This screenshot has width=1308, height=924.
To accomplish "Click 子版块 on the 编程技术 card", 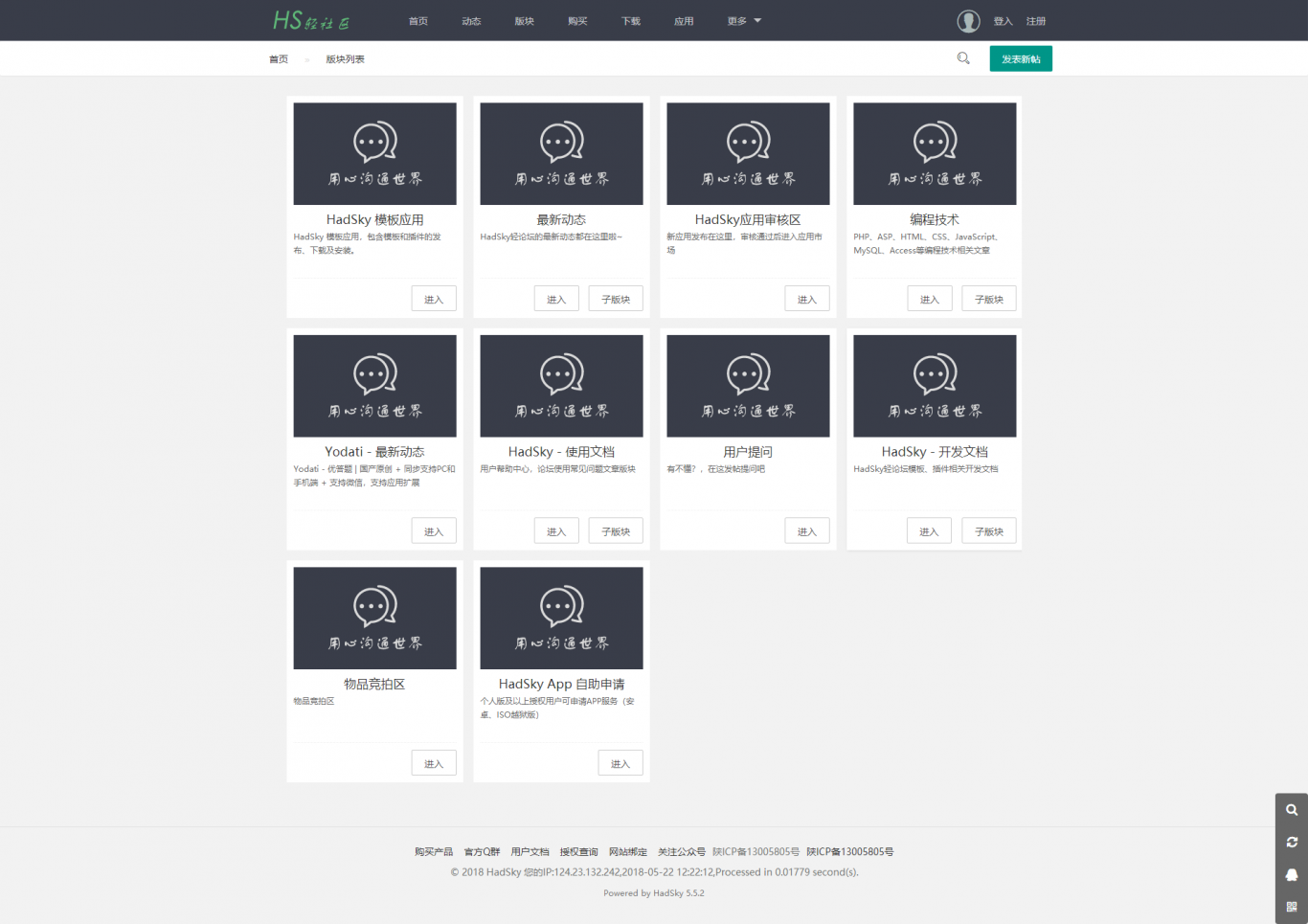I will [x=989, y=299].
